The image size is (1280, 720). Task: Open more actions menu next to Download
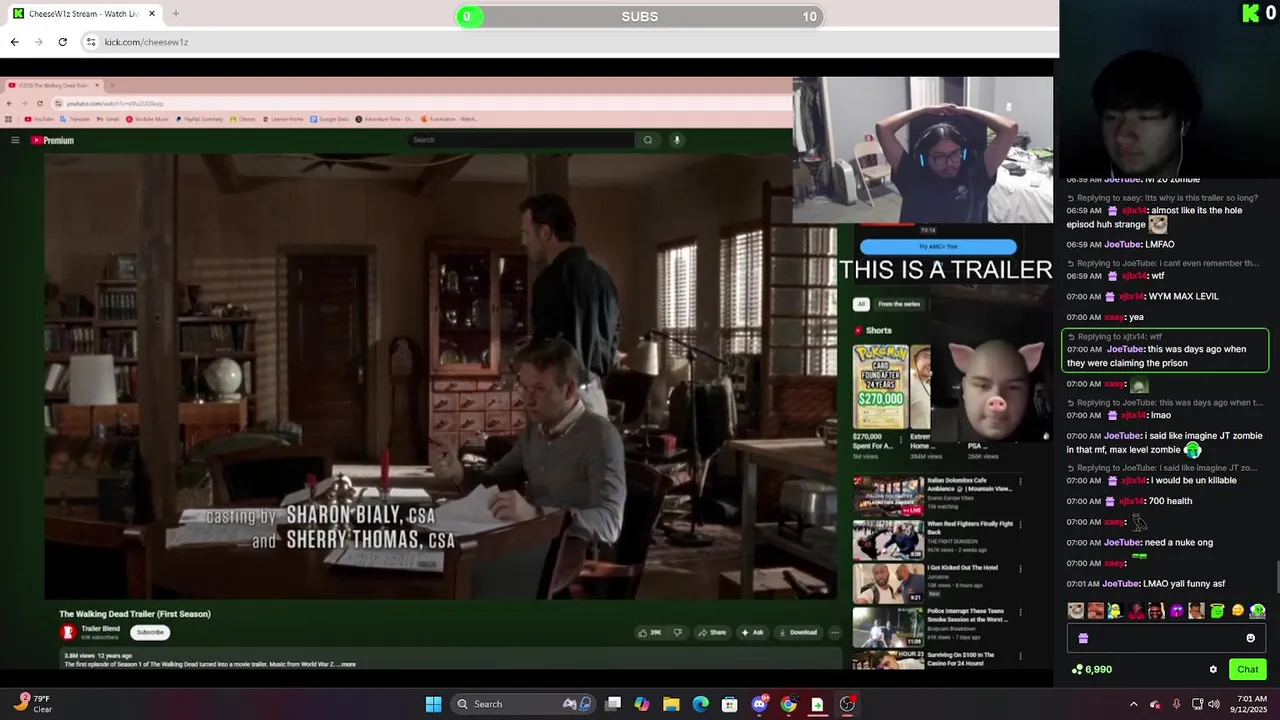point(835,632)
